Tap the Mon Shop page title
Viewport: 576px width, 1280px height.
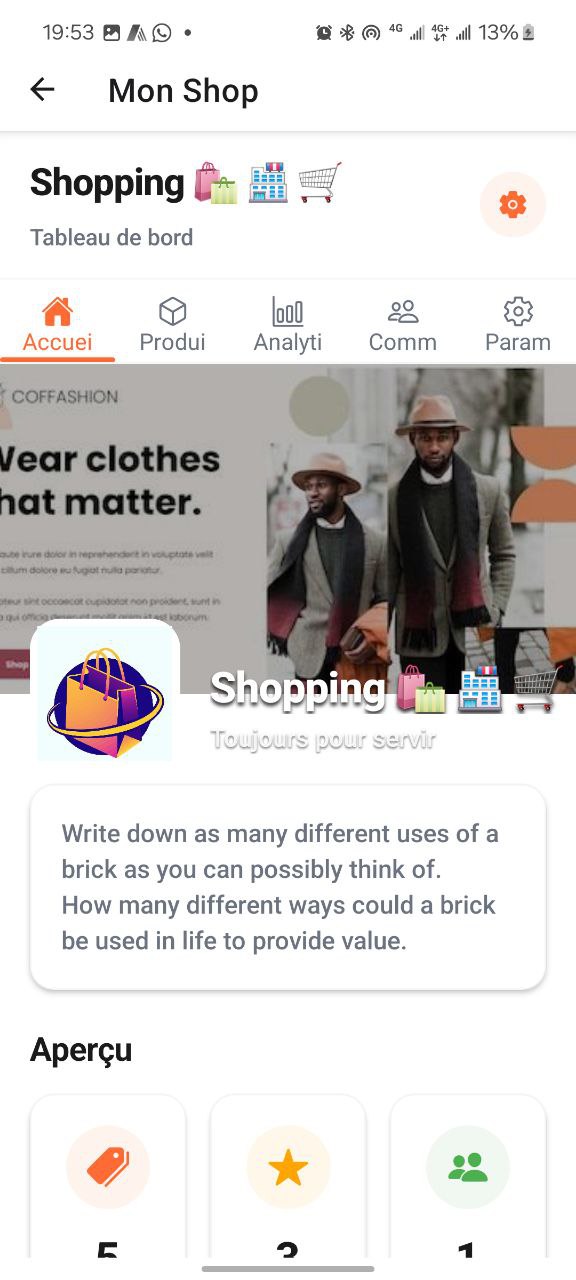point(183,91)
